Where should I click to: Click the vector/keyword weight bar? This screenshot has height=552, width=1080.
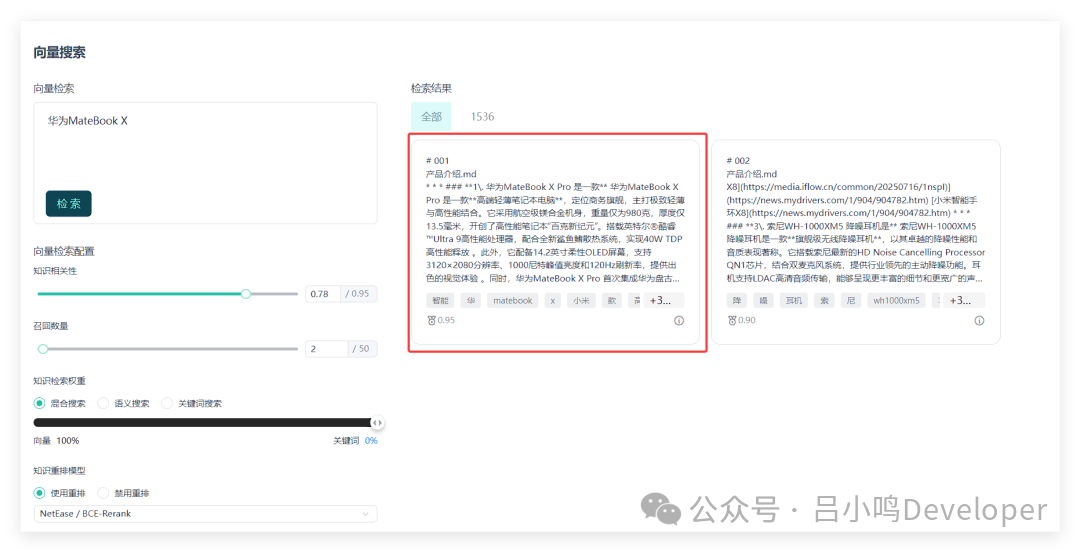click(x=205, y=422)
